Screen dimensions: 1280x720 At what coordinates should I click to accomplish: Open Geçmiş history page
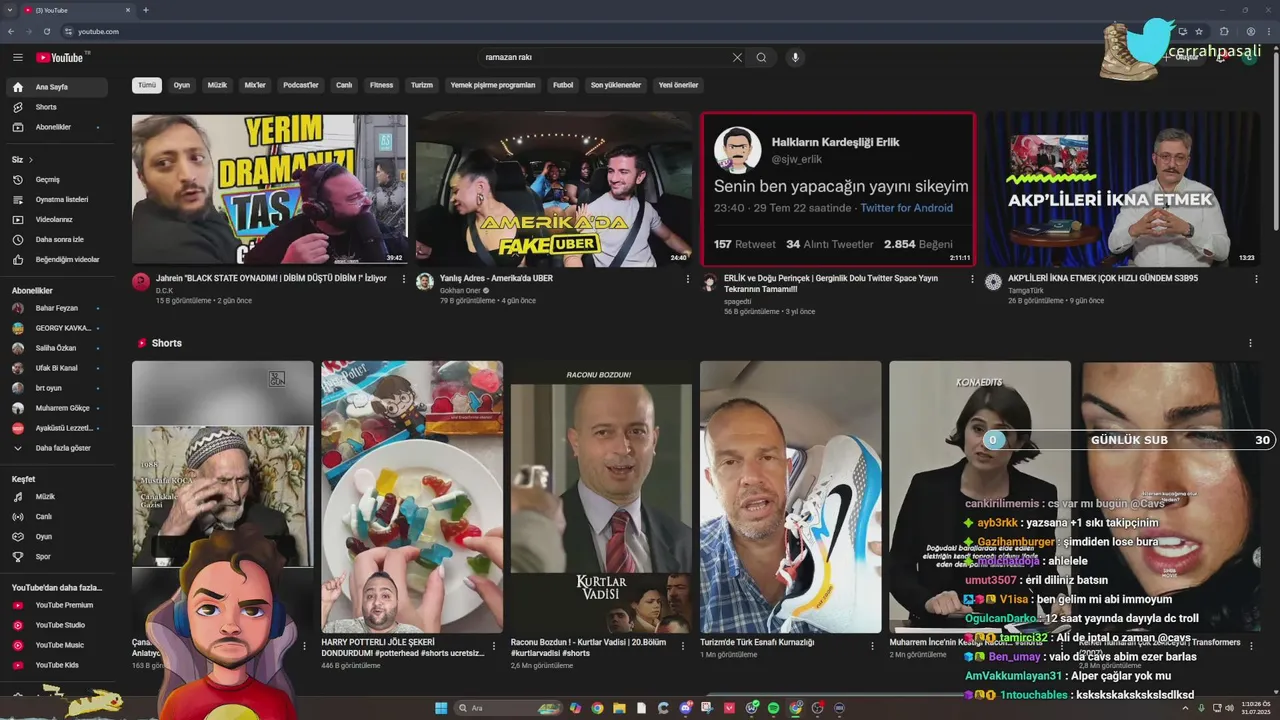click(59, 180)
